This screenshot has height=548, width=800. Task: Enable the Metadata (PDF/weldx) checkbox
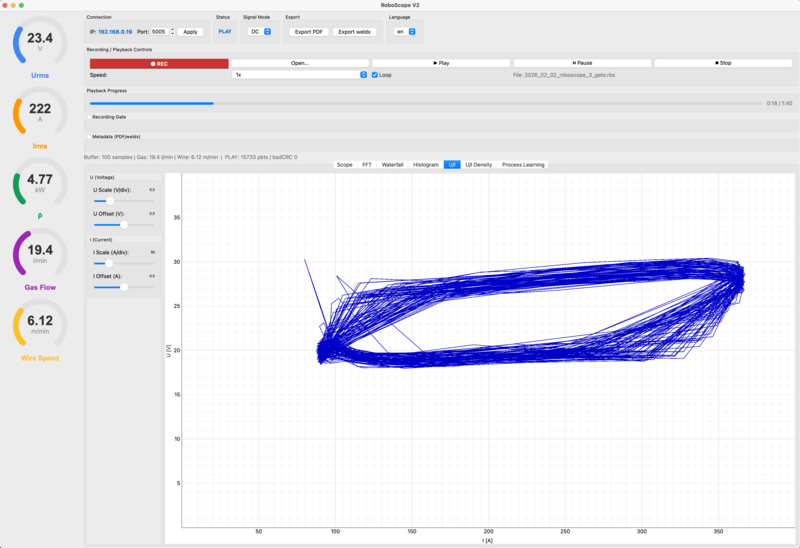click(87, 137)
